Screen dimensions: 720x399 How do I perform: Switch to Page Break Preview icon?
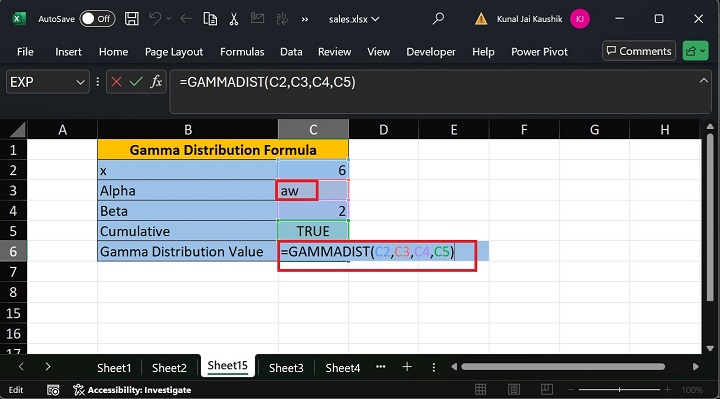click(x=546, y=390)
